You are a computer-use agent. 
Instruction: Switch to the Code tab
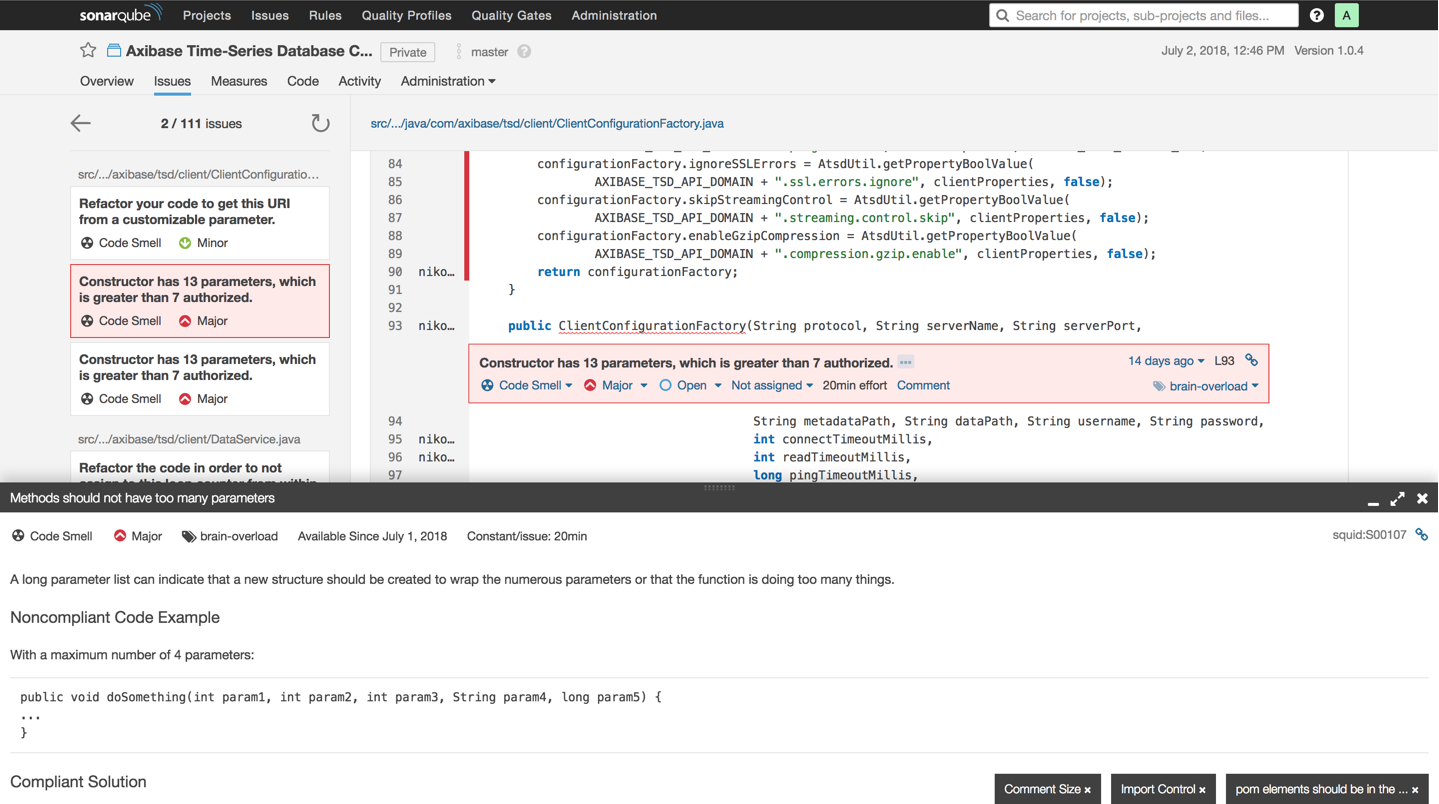(x=303, y=81)
